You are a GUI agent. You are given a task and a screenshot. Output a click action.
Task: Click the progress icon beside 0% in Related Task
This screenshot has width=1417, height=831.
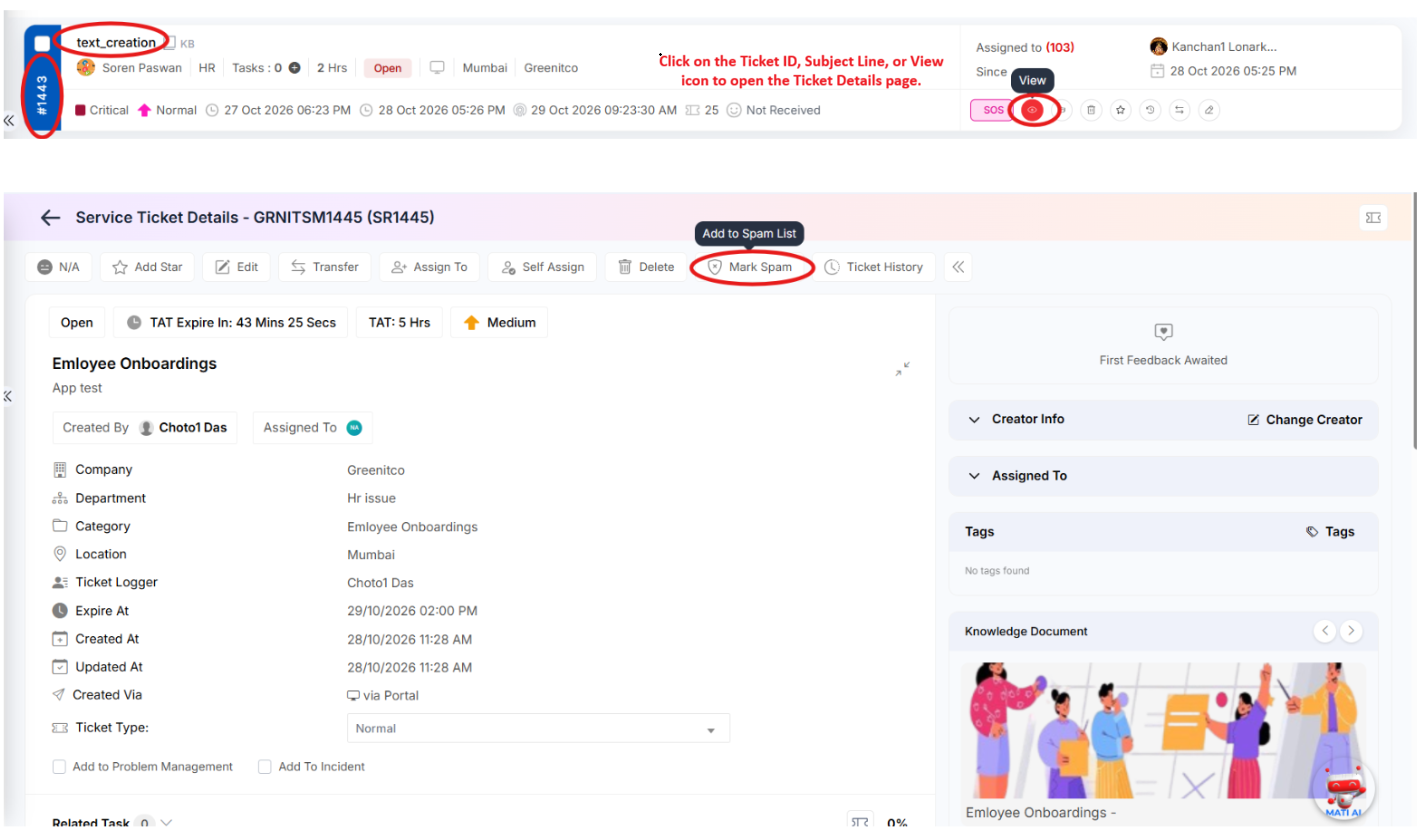860,822
